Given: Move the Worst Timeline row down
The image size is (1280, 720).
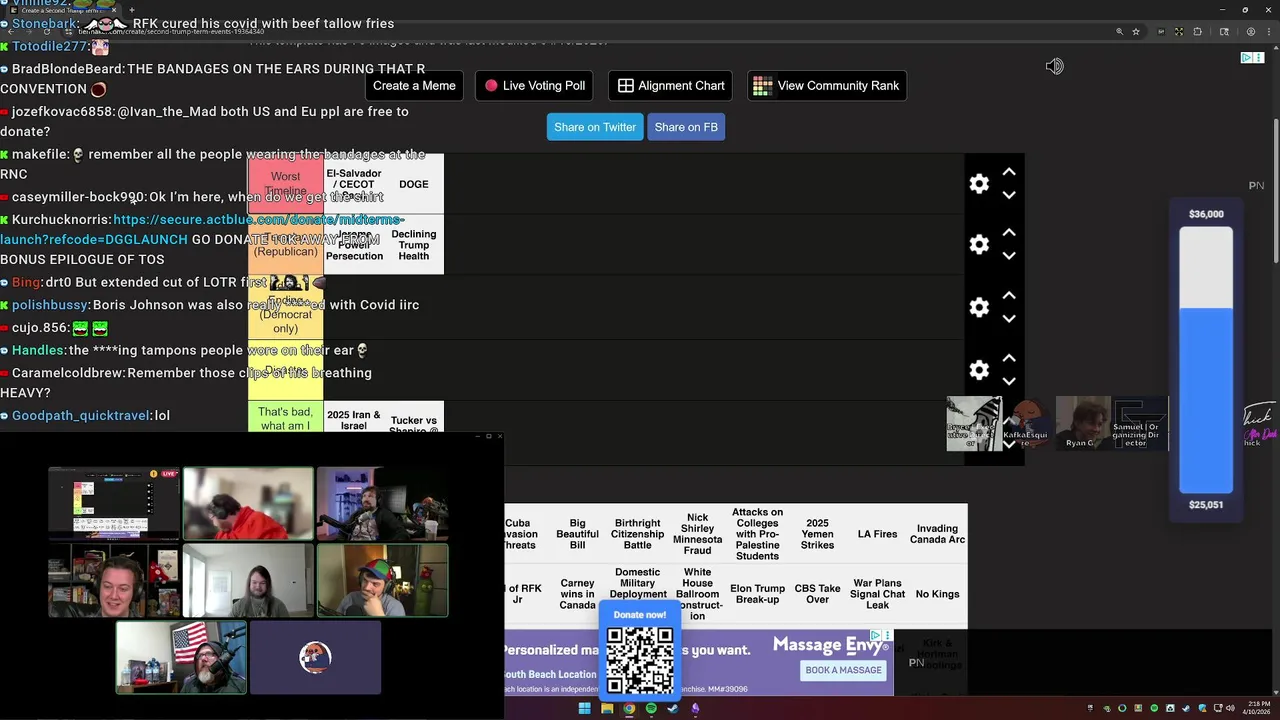Looking at the screenshot, I should click(x=1009, y=195).
